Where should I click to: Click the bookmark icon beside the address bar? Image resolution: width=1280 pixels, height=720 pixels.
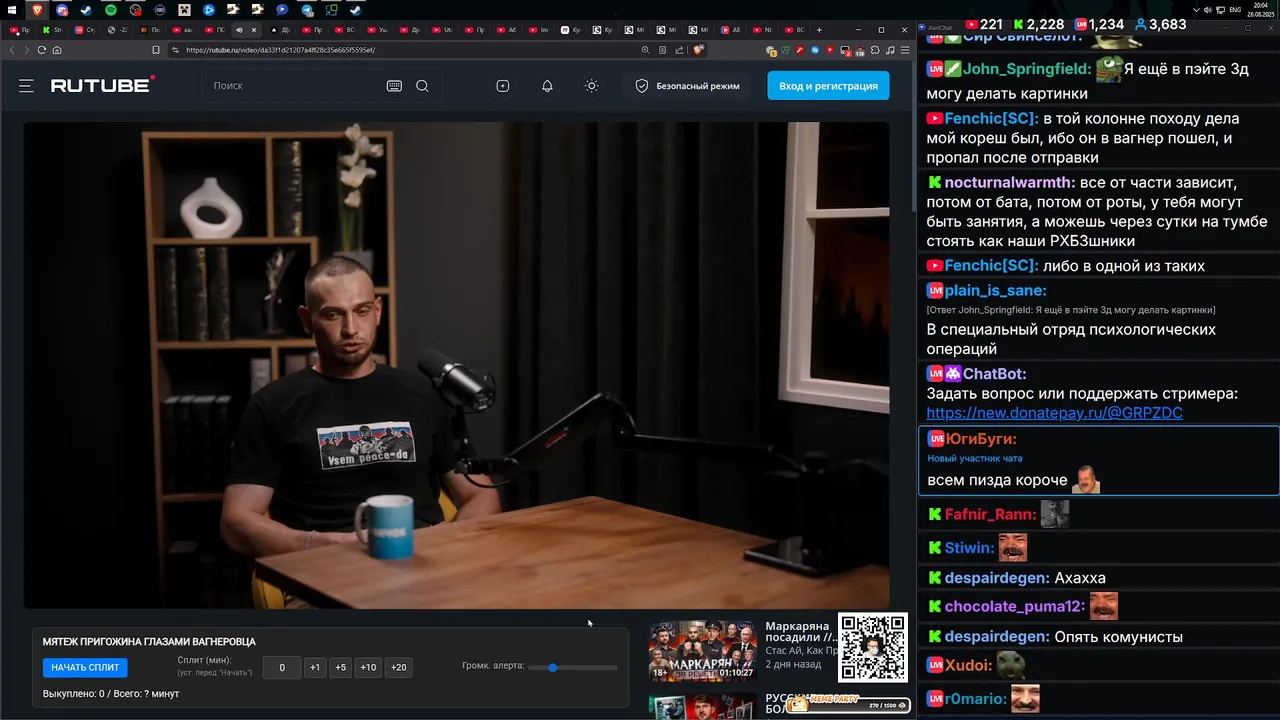[156, 50]
